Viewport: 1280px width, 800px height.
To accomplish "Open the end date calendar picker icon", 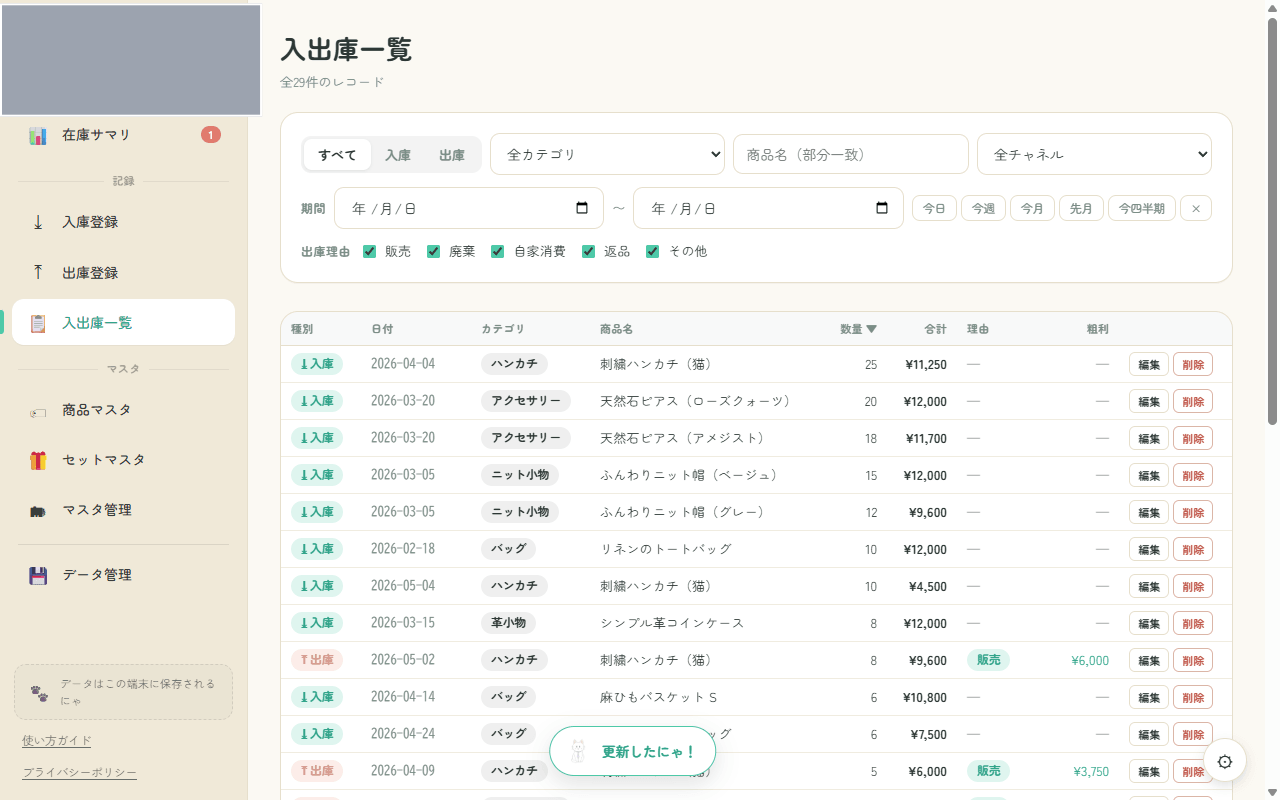I will (882, 208).
